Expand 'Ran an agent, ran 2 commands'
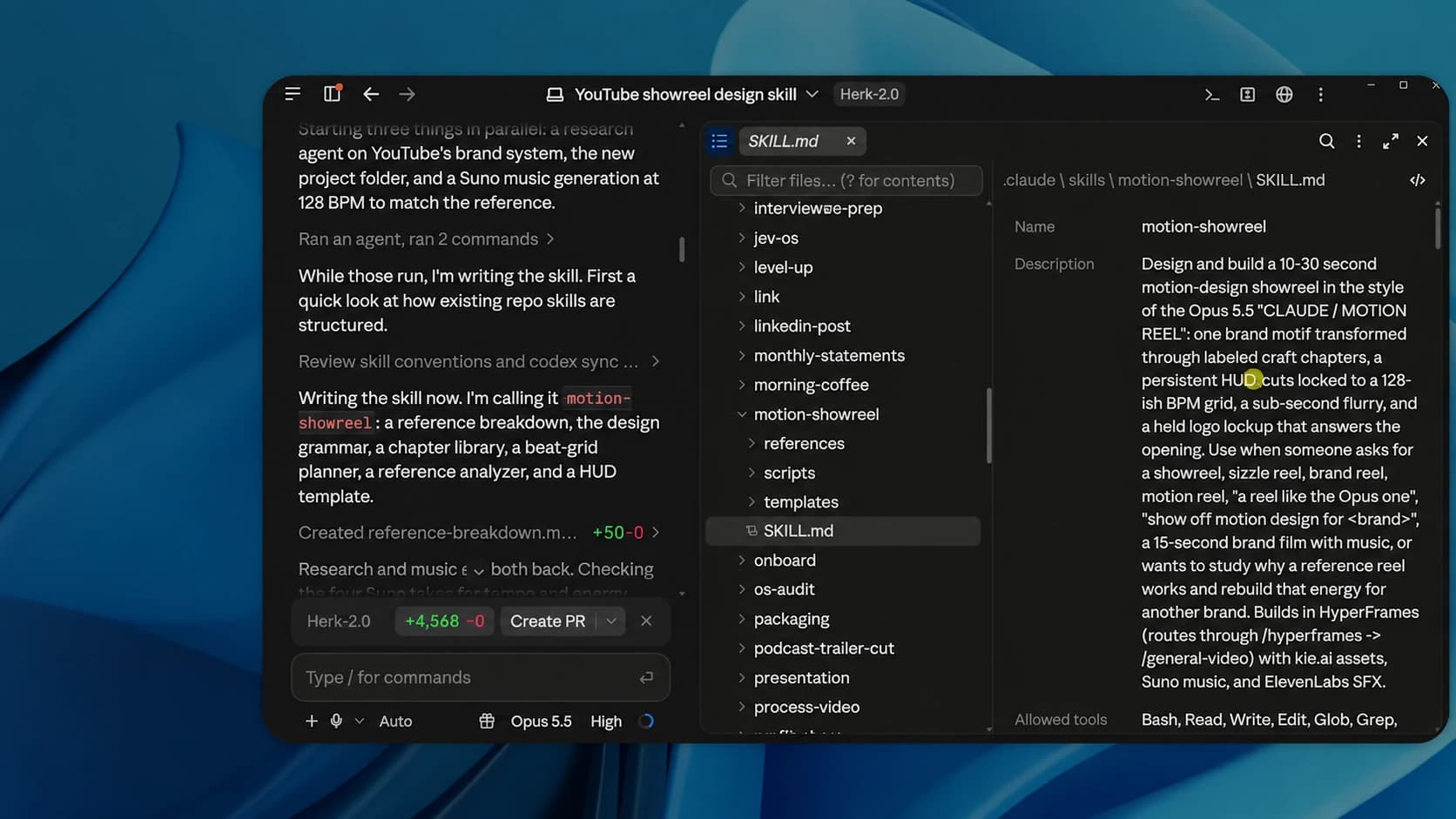Screen dimensions: 1456x819 coord(426,239)
